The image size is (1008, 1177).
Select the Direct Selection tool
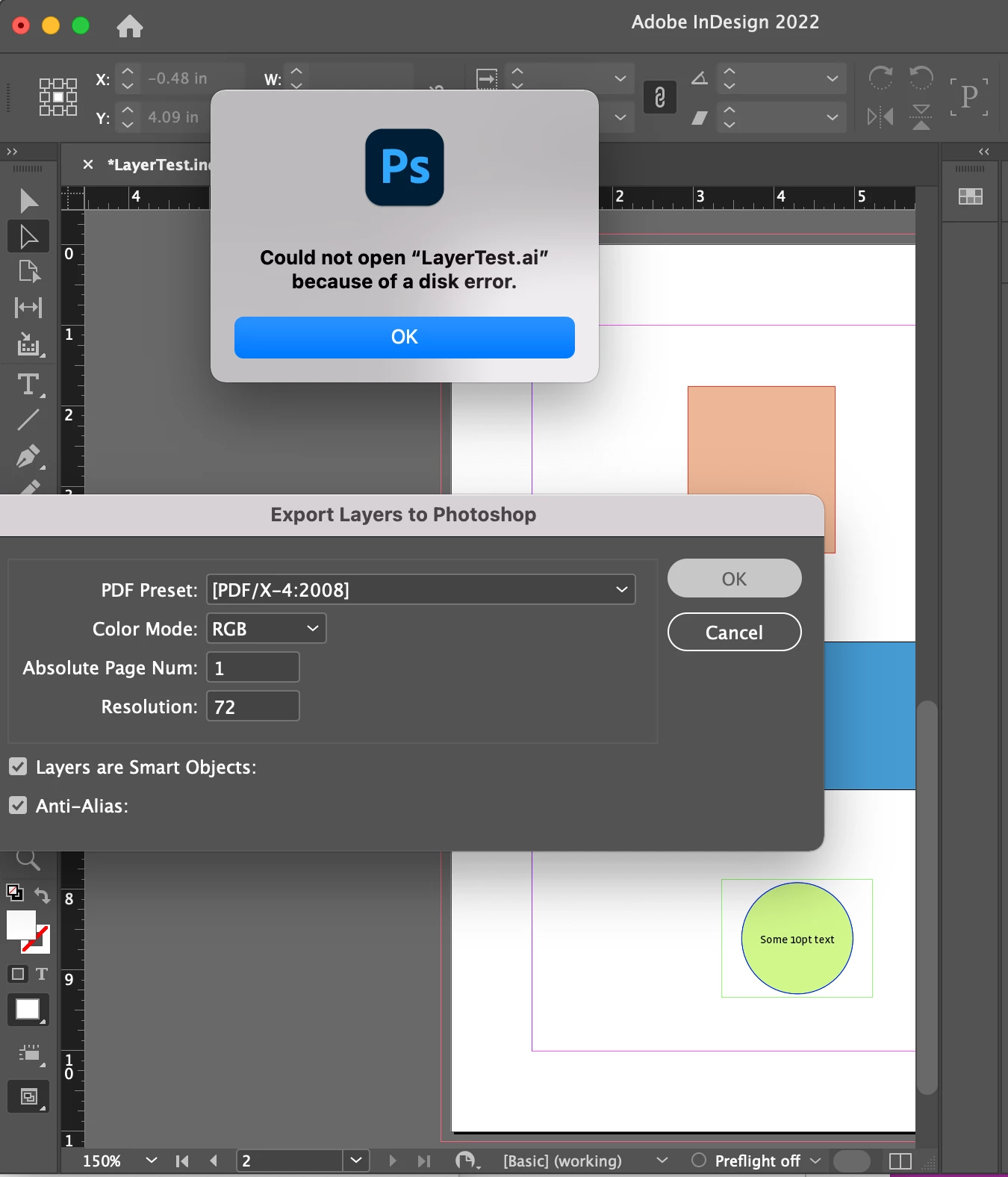pyautogui.click(x=28, y=236)
